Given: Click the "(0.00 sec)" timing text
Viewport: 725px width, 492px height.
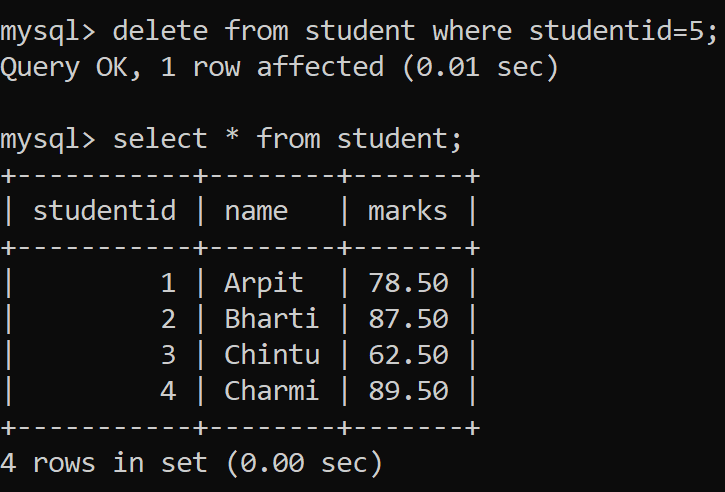Looking at the screenshot, I should (303, 463).
